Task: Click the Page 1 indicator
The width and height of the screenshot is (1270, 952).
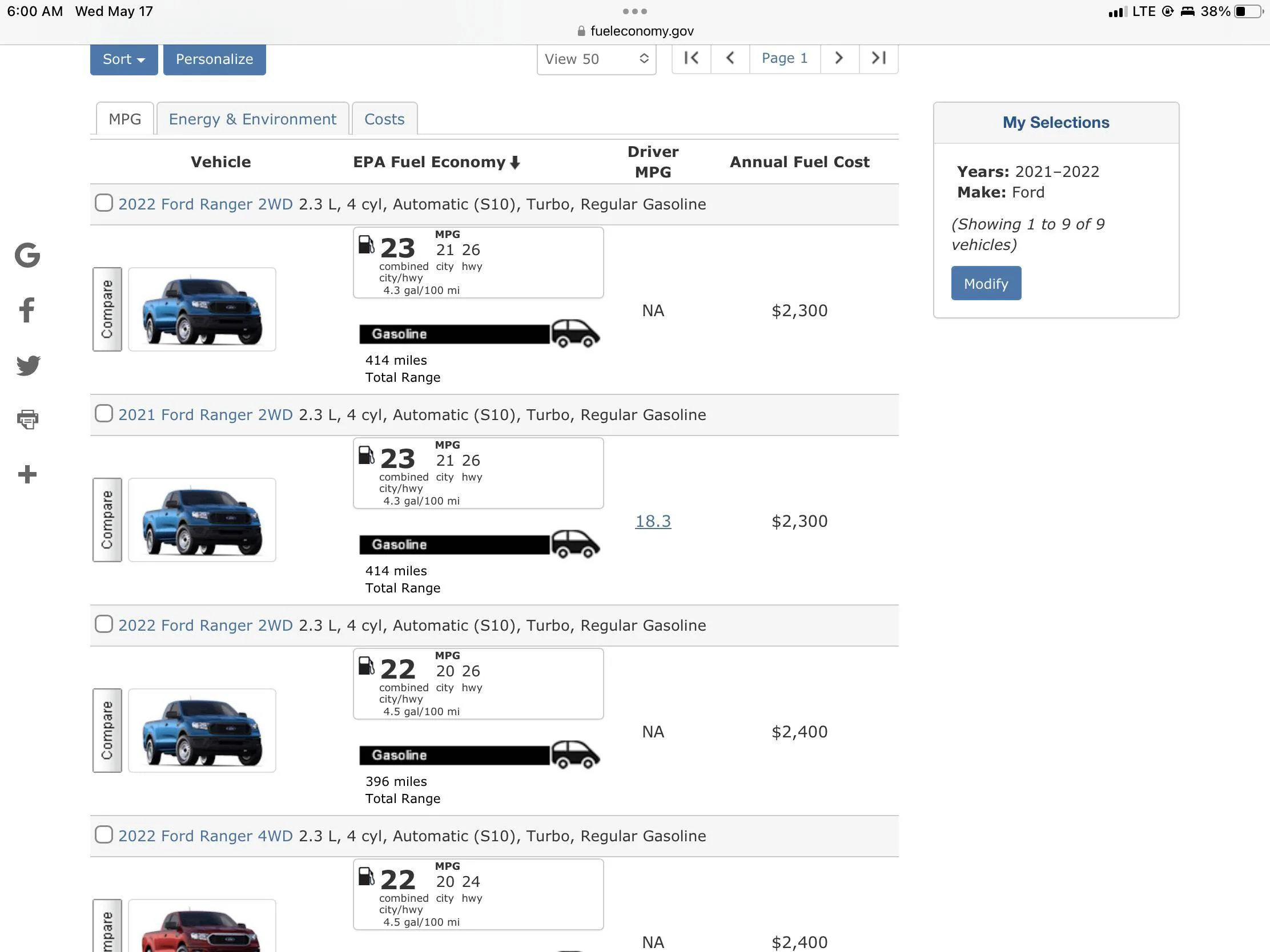Action: click(785, 58)
